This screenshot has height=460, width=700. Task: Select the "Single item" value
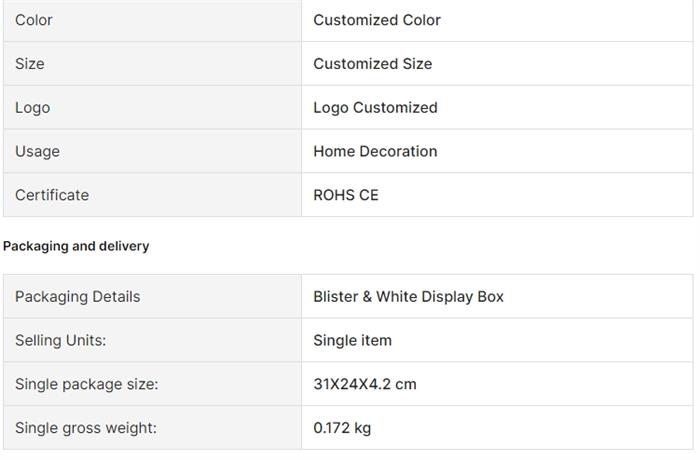[352, 341]
